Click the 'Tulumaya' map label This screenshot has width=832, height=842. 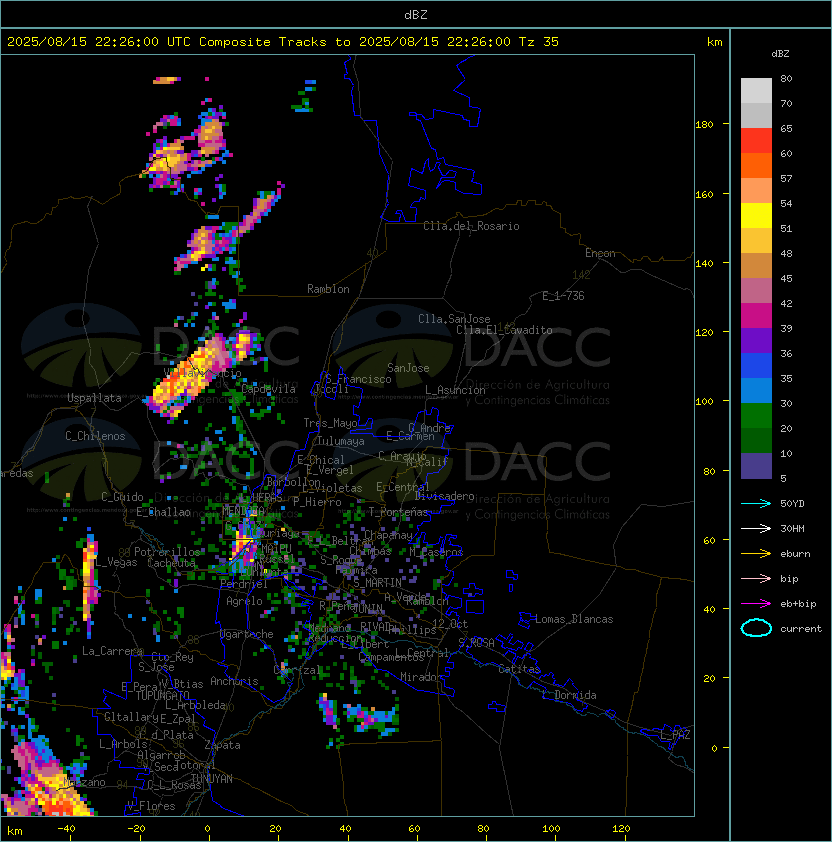click(x=341, y=441)
